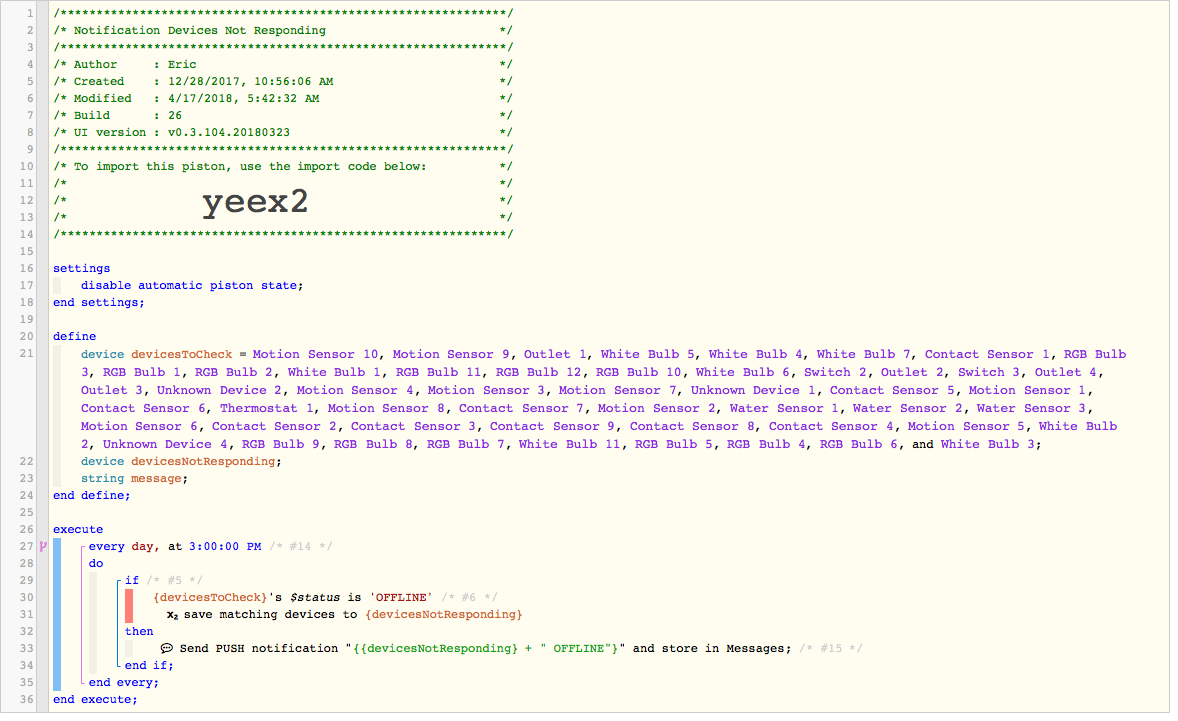Screen dimensions: 1178x721
Task: Click White Bulb 7 in device list
Action: point(864,354)
